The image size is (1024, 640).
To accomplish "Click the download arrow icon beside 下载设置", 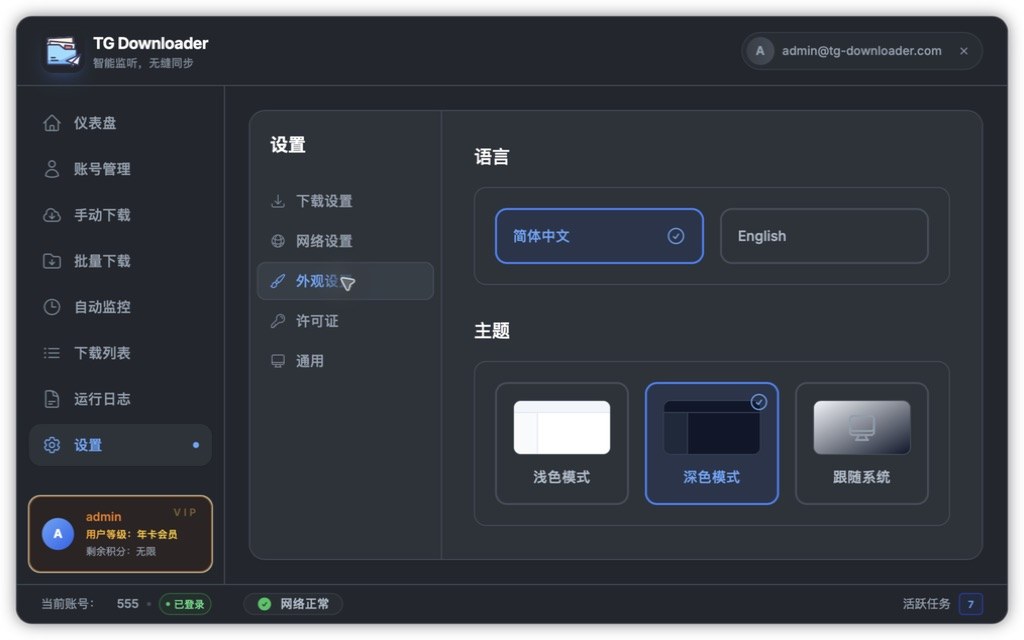I will (278, 201).
